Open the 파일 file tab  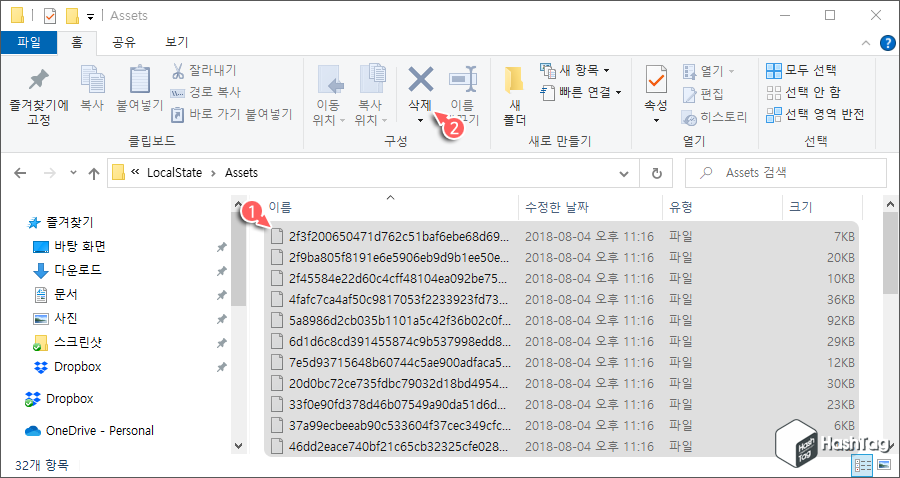pyautogui.click(x=29, y=42)
